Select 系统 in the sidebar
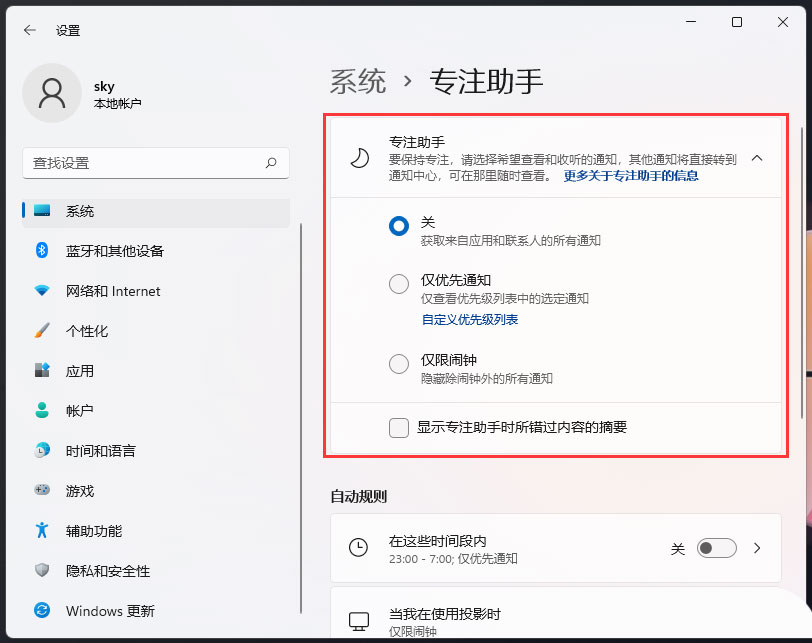812x643 pixels. 155,211
